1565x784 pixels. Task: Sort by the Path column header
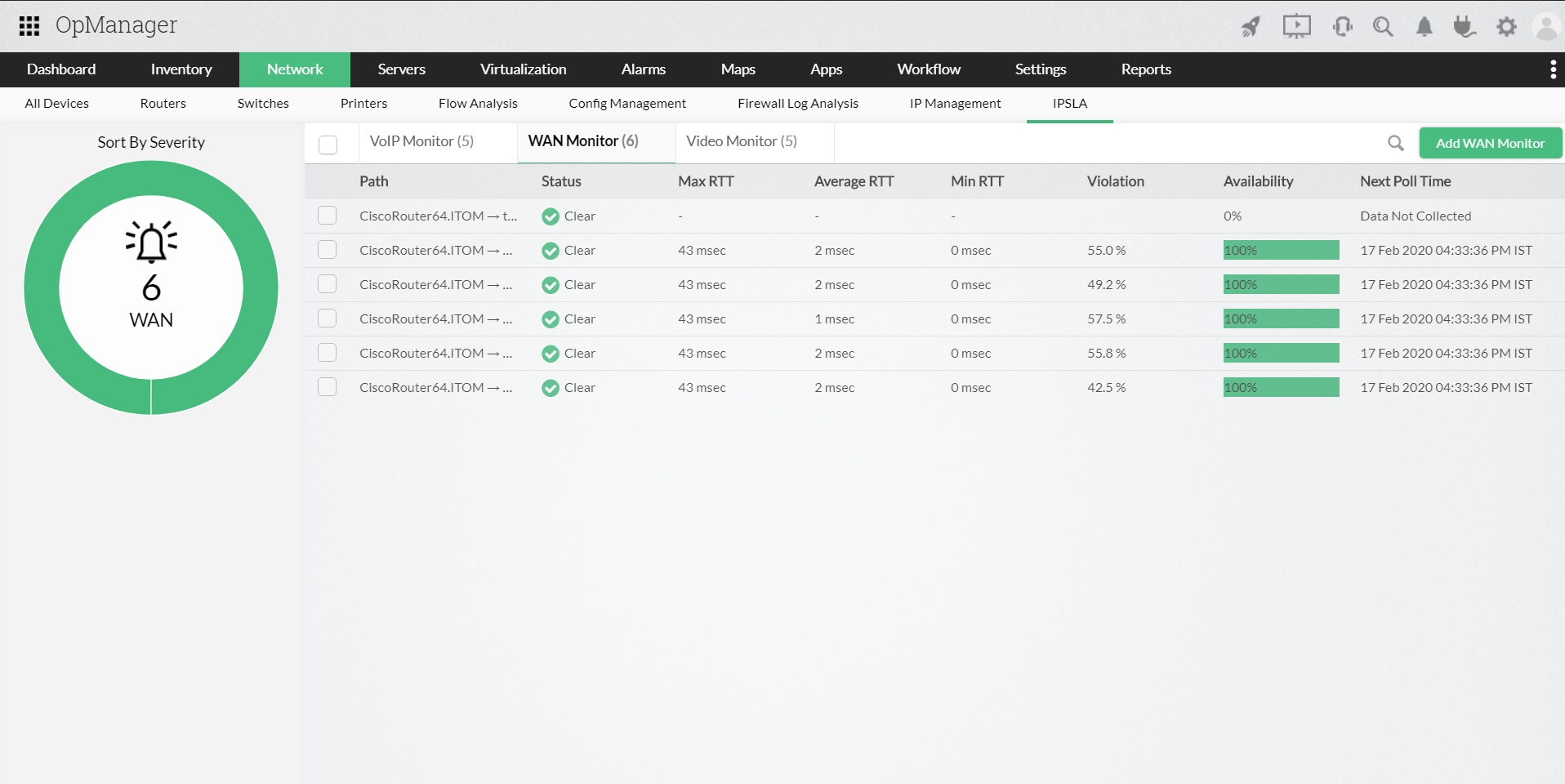[374, 181]
